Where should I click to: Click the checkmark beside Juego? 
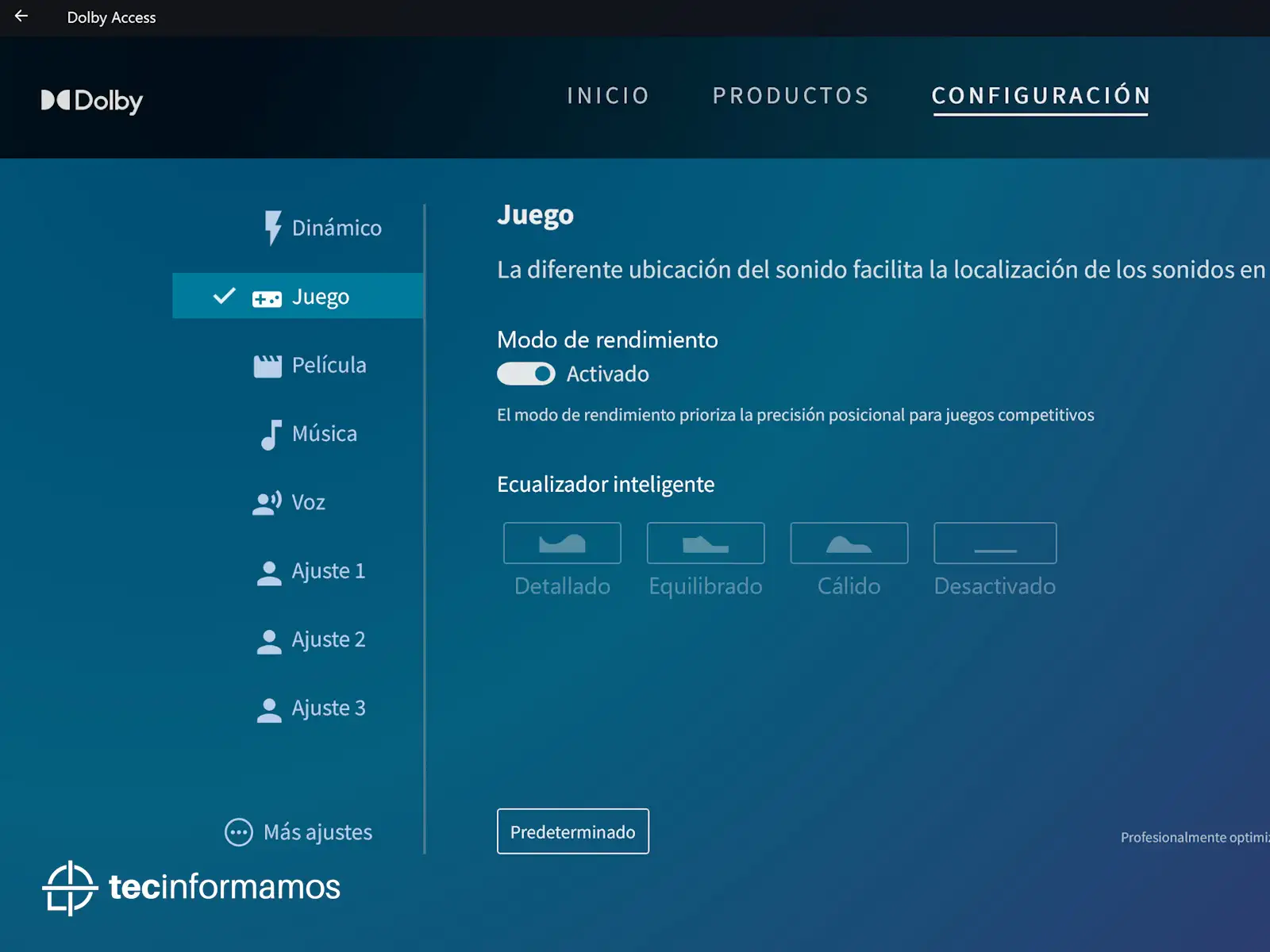pos(225,296)
